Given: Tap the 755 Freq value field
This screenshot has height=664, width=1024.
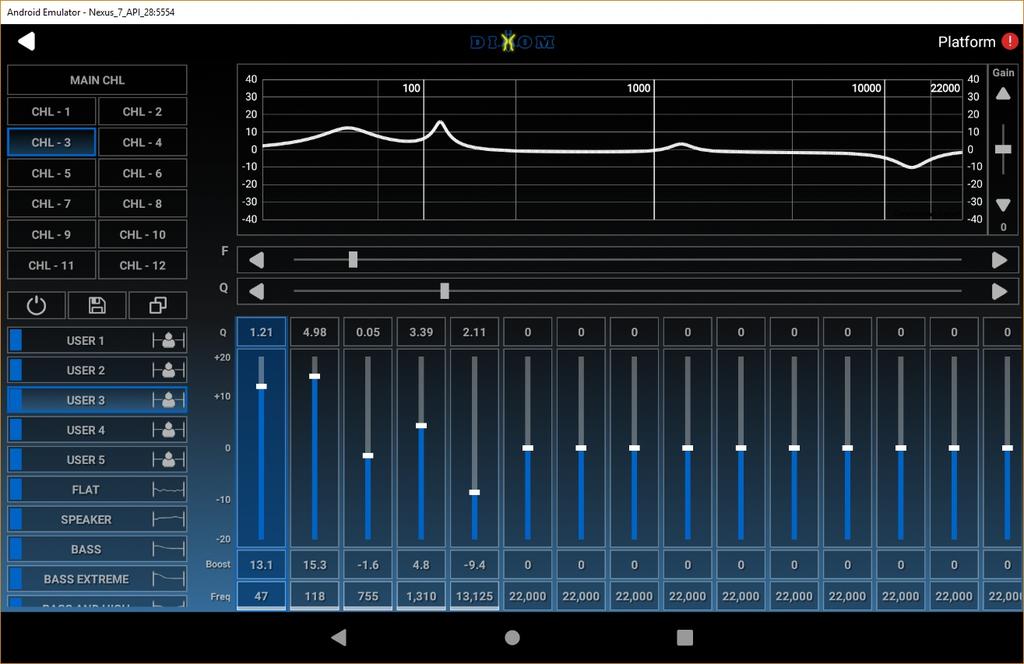Looking at the screenshot, I should [368, 596].
